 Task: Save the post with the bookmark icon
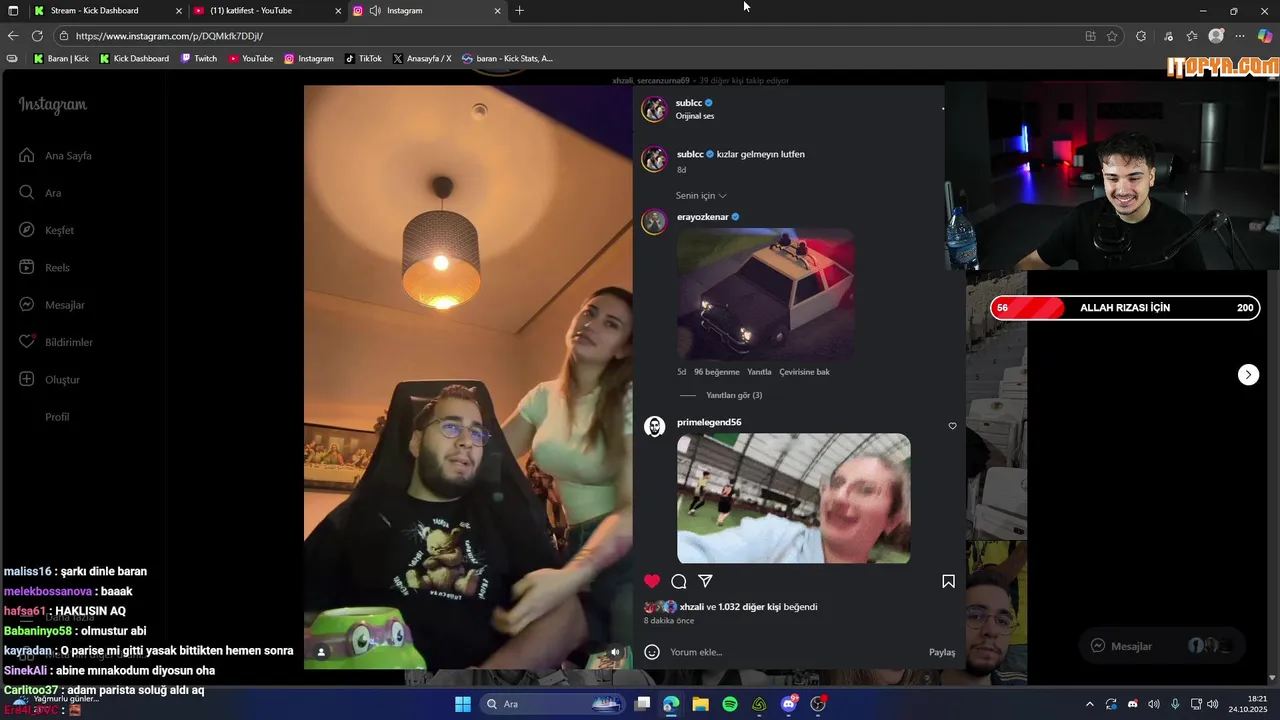coord(948,581)
